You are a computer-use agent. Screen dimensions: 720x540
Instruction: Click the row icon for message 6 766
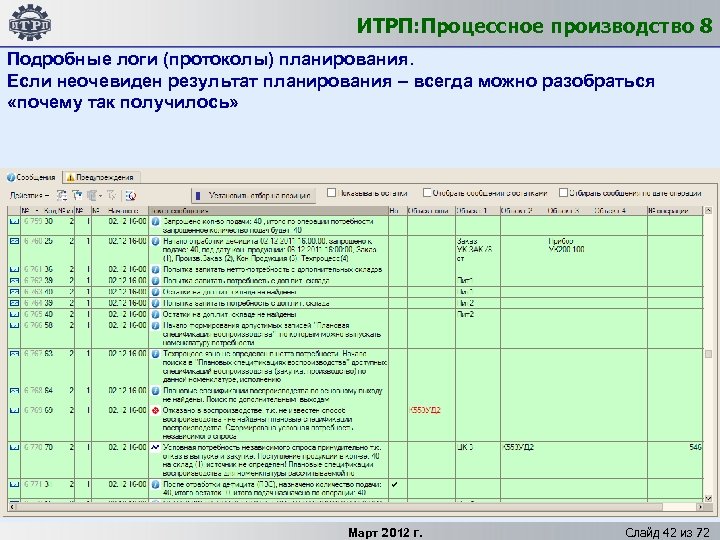coord(15,325)
